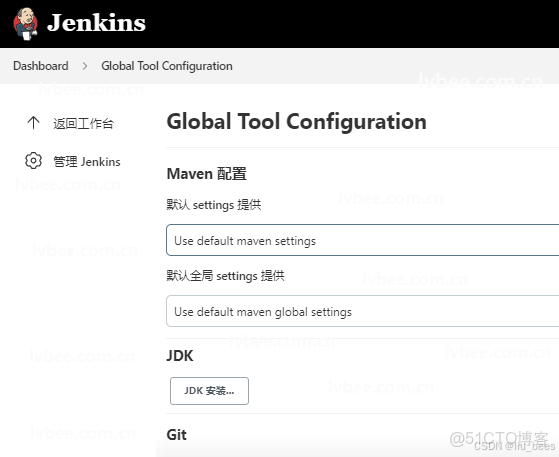The height and width of the screenshot is (457, 559).
Task: Go back via 返回工作台 link
Action: [83, 123]
